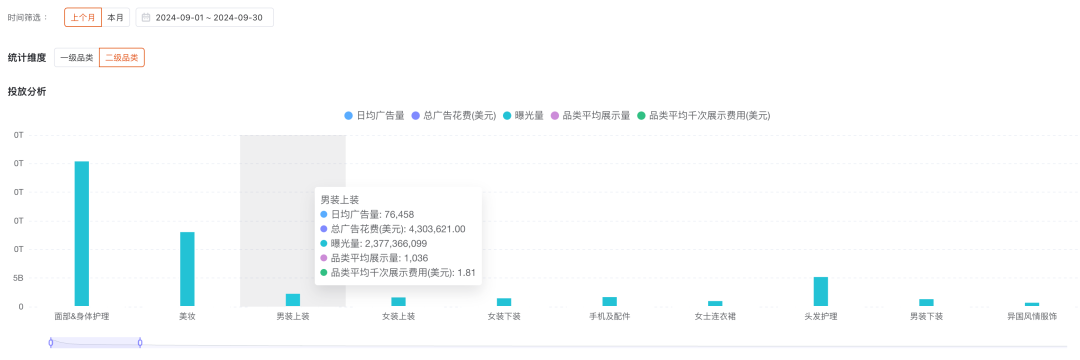The height and width of the screenshot is (360, 1080).
Task: Click the 面部&身体护理 axis label
Action: click(82, 317)
